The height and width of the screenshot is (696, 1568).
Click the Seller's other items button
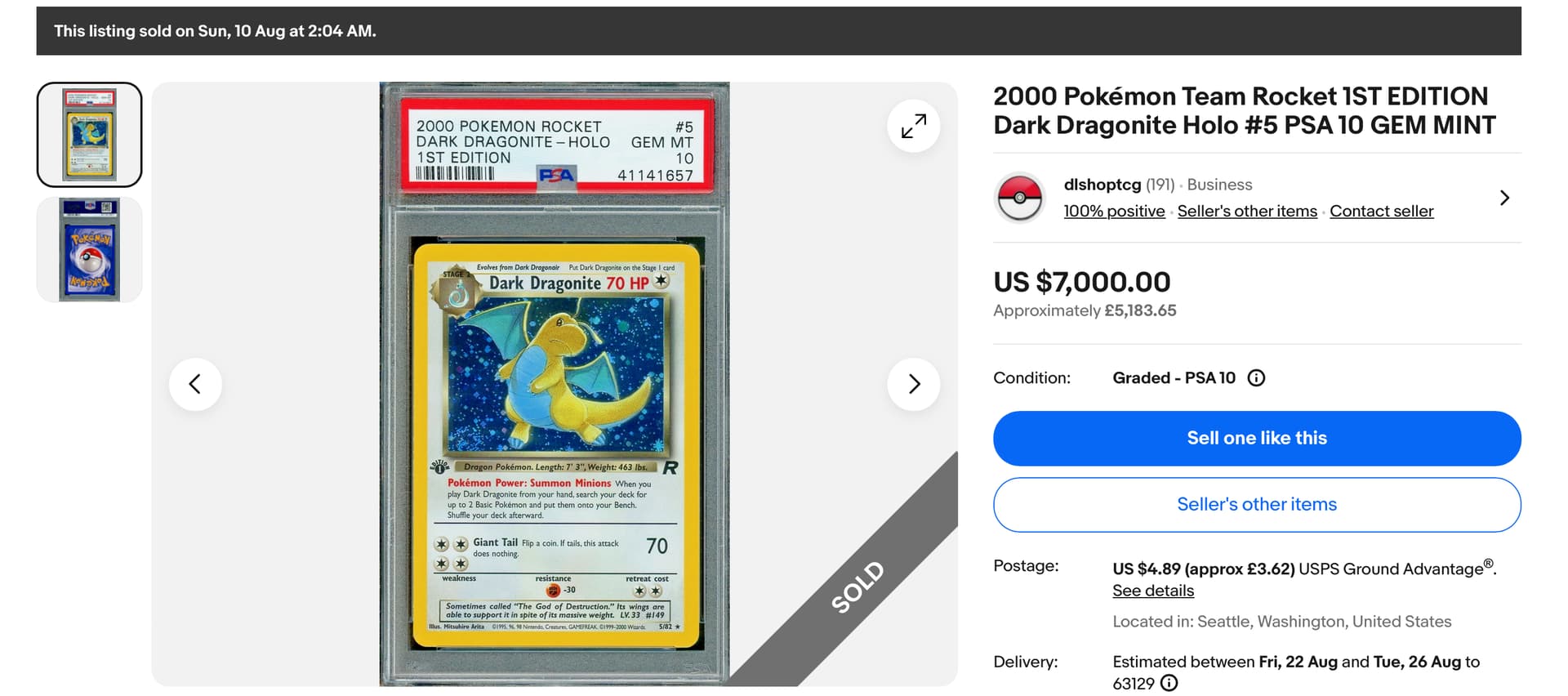pyautogui.click(x=1257, y=504)
